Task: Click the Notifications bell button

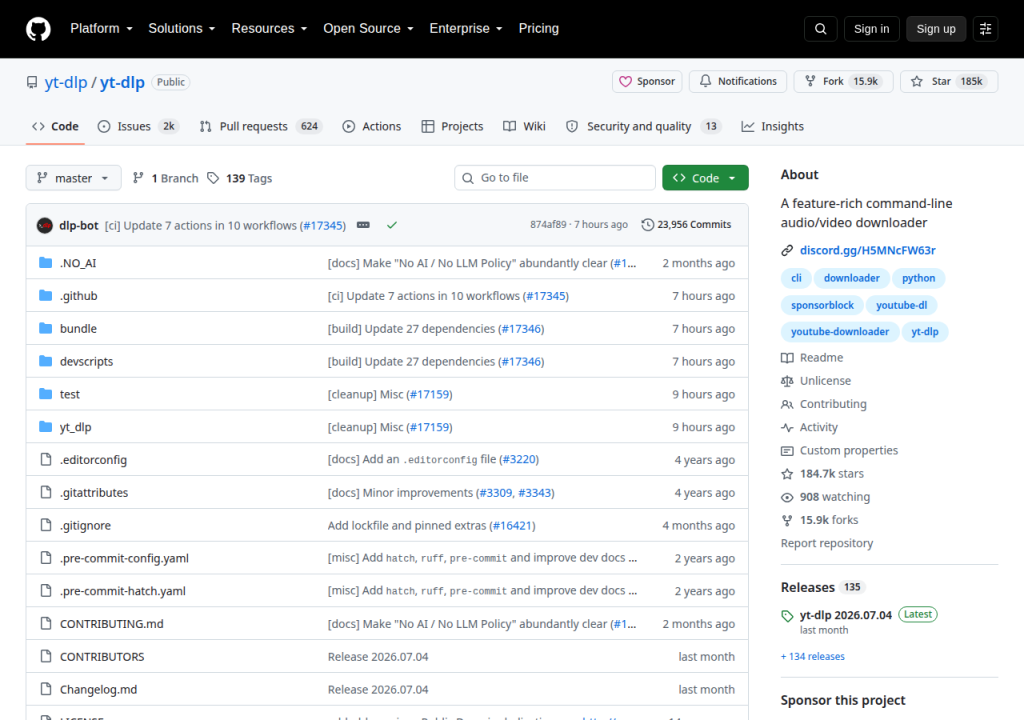Action: (x=738, y=81)
